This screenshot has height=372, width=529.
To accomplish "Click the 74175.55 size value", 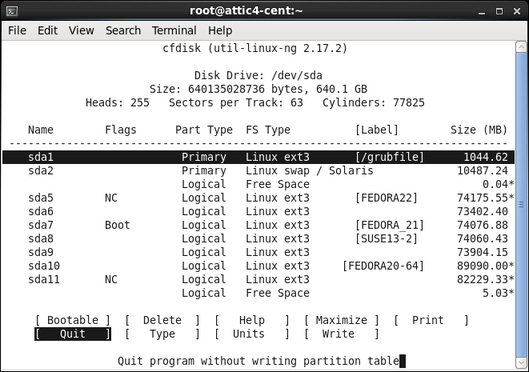I will pos(482,198).
